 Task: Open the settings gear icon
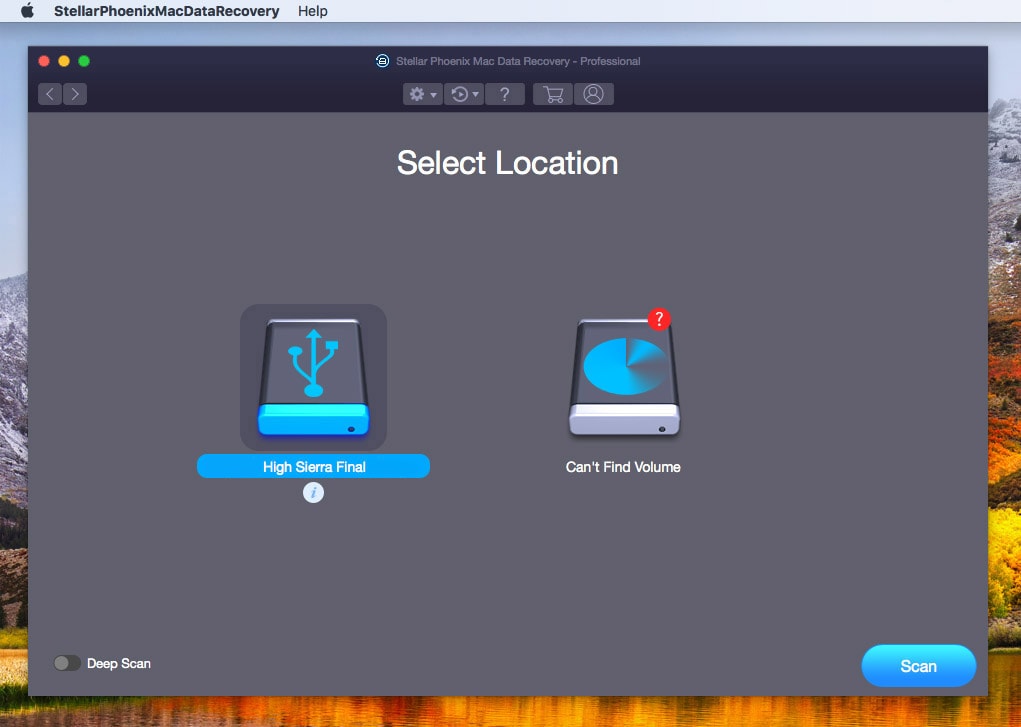[416, 93]
